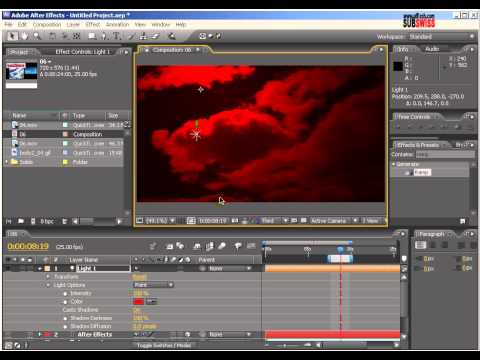The width and height of the screenshot is (480, 360).
Task: Toggle Shadow Darkness stopwatch
Action: point(65,318)
